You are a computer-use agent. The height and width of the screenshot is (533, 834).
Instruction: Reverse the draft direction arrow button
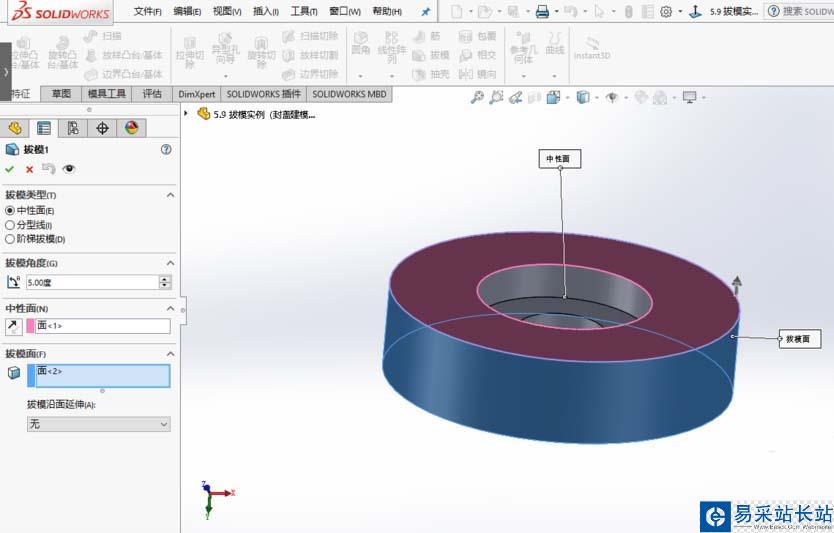pos(13,327)
